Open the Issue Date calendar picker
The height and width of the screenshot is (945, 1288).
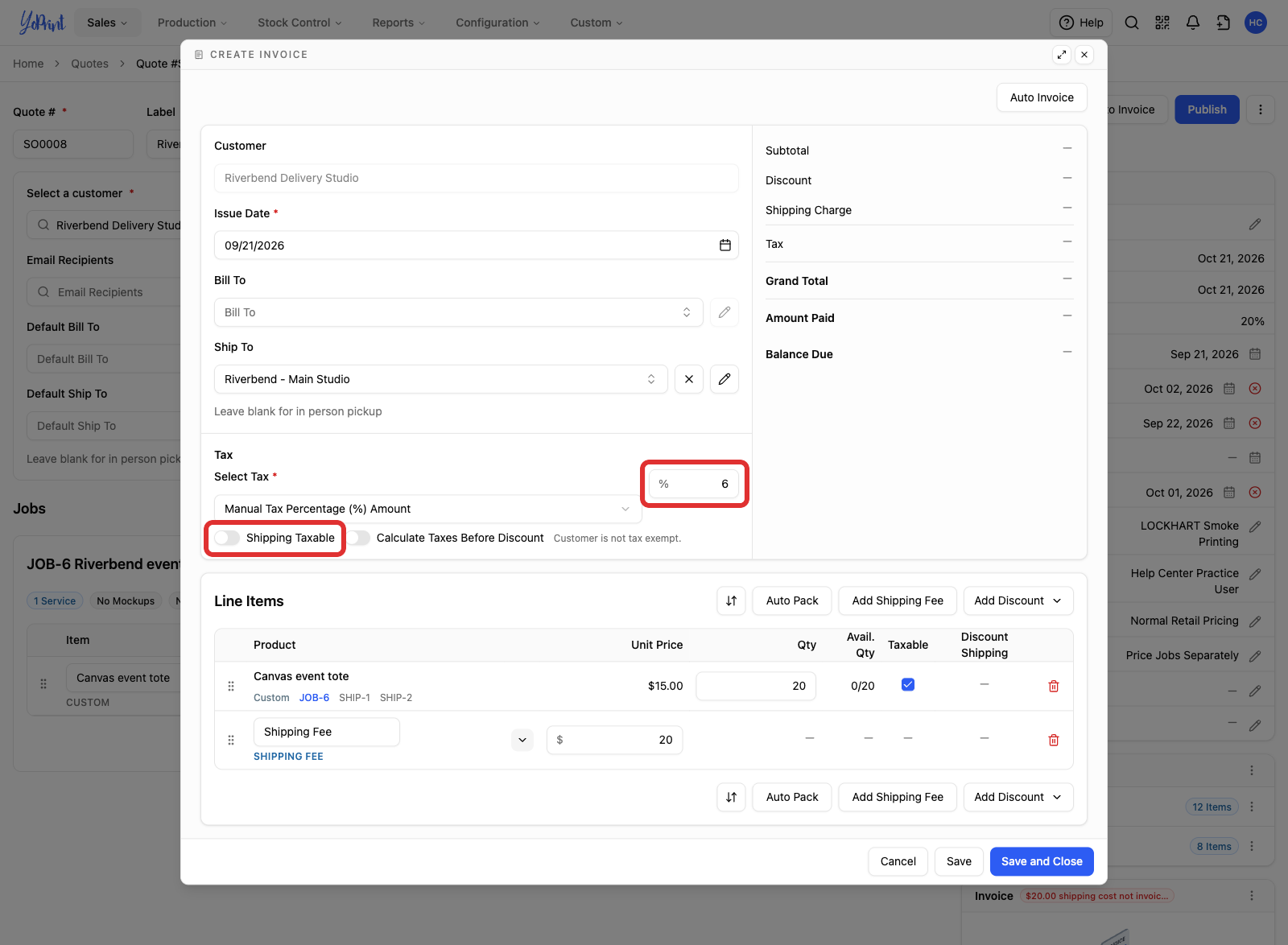724,246
